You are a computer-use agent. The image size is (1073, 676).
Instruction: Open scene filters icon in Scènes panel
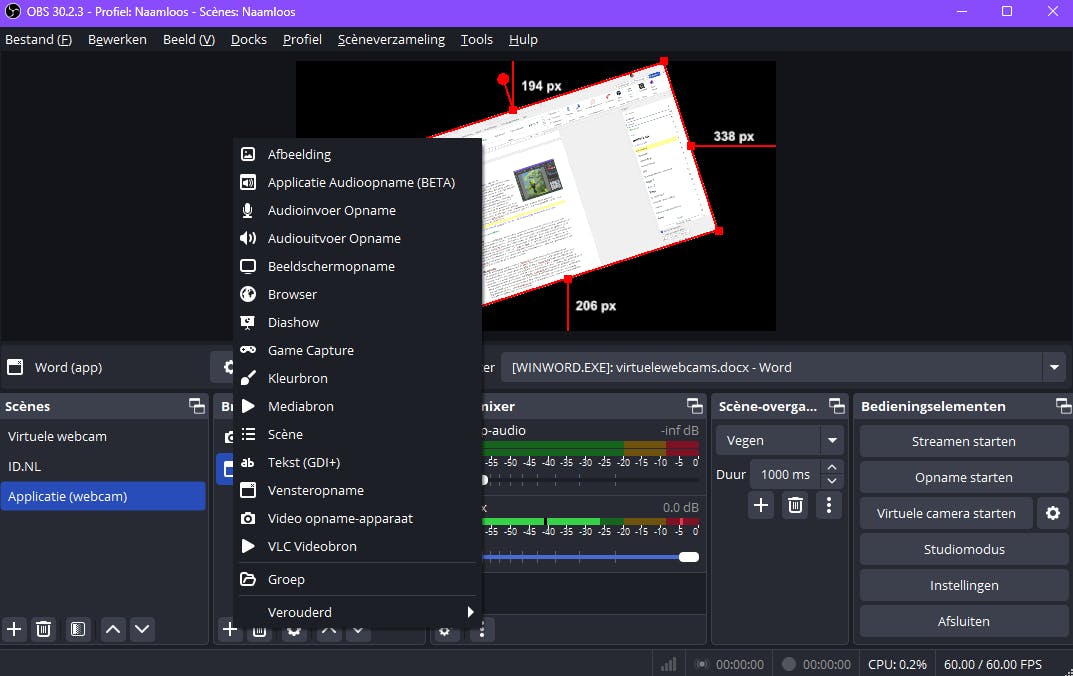point(78,629)
